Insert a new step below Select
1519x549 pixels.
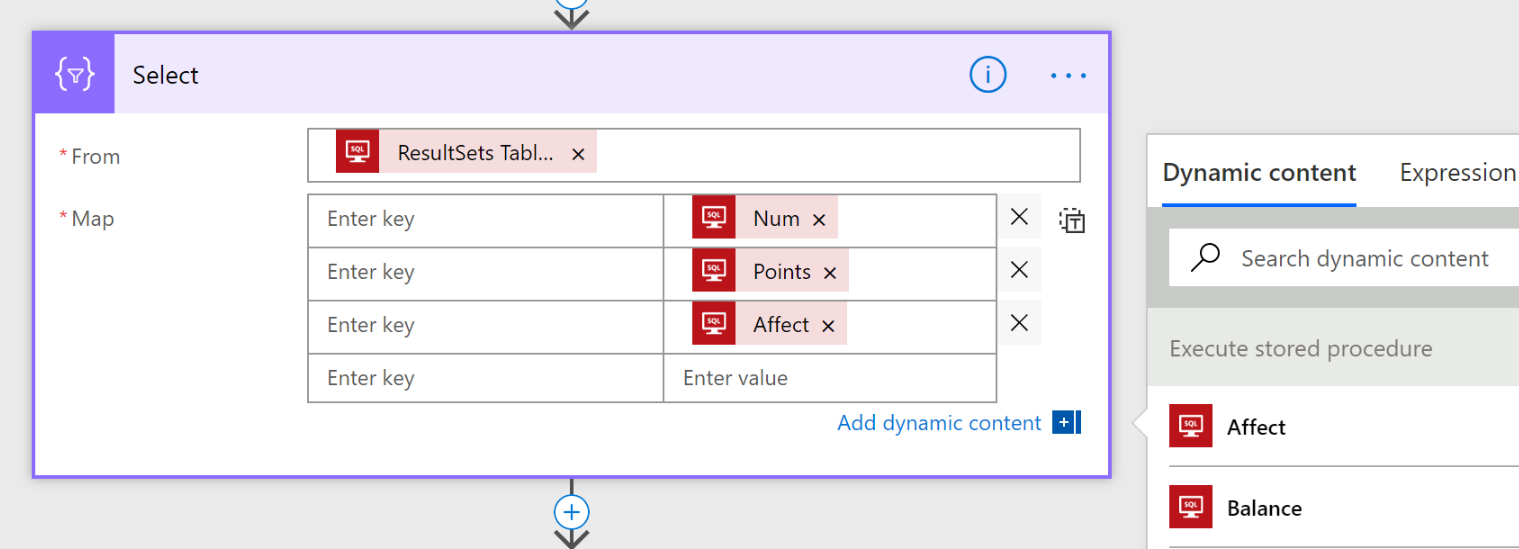click(571, 512)
